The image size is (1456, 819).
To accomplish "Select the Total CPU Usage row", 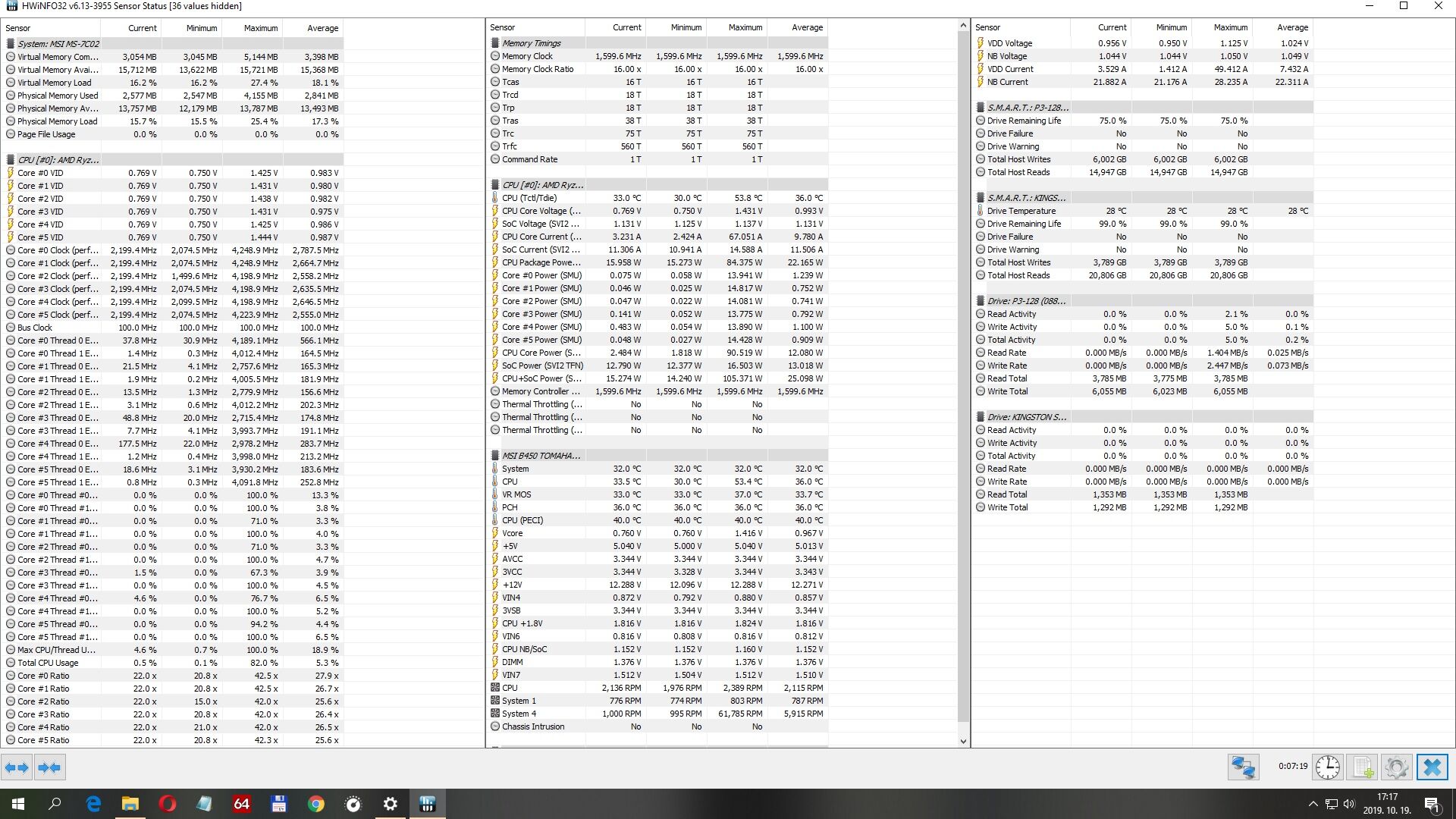I will point(173,663).
